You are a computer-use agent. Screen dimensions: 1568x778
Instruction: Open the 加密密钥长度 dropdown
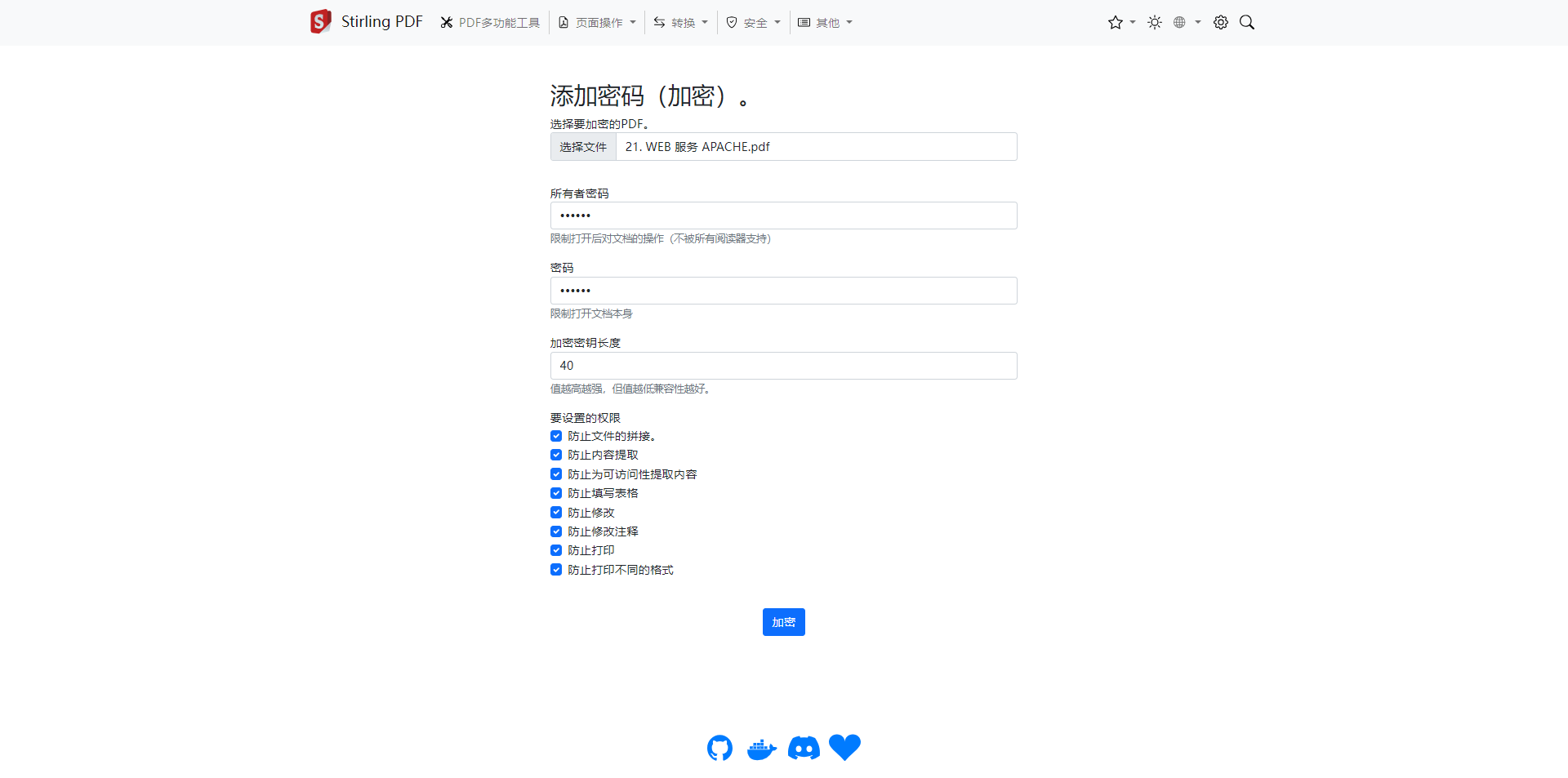point(784,366)
